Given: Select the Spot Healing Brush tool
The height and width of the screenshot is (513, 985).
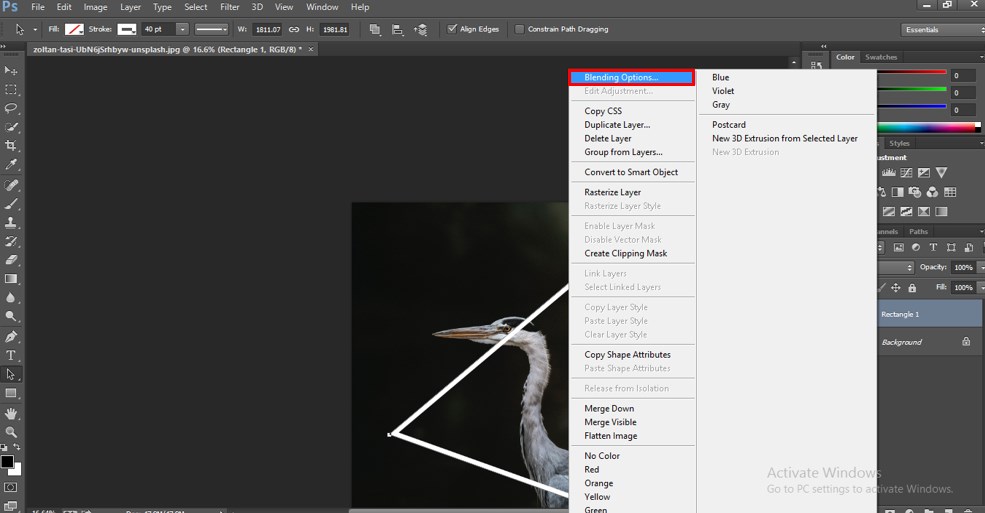Looking at the screenshot, I should click(x=11, y=185).
